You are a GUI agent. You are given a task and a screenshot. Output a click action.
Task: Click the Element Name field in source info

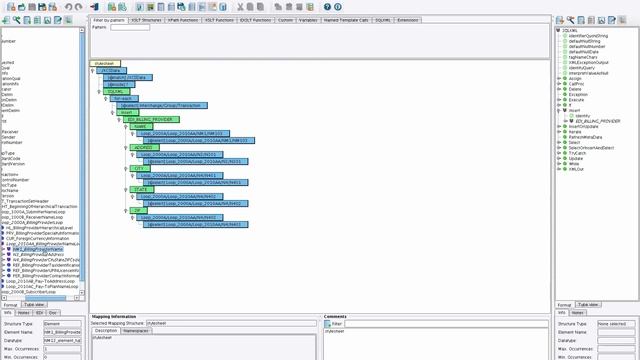62,332
